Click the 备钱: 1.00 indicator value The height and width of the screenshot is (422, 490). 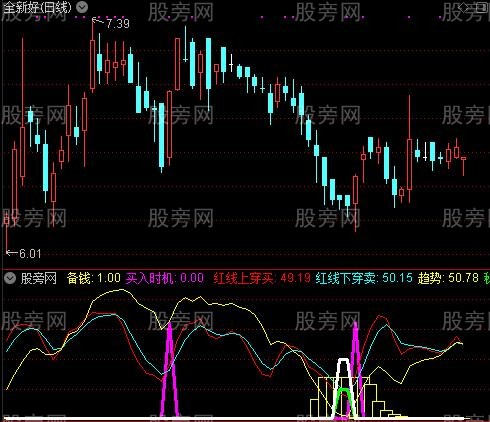click(94, 278)
